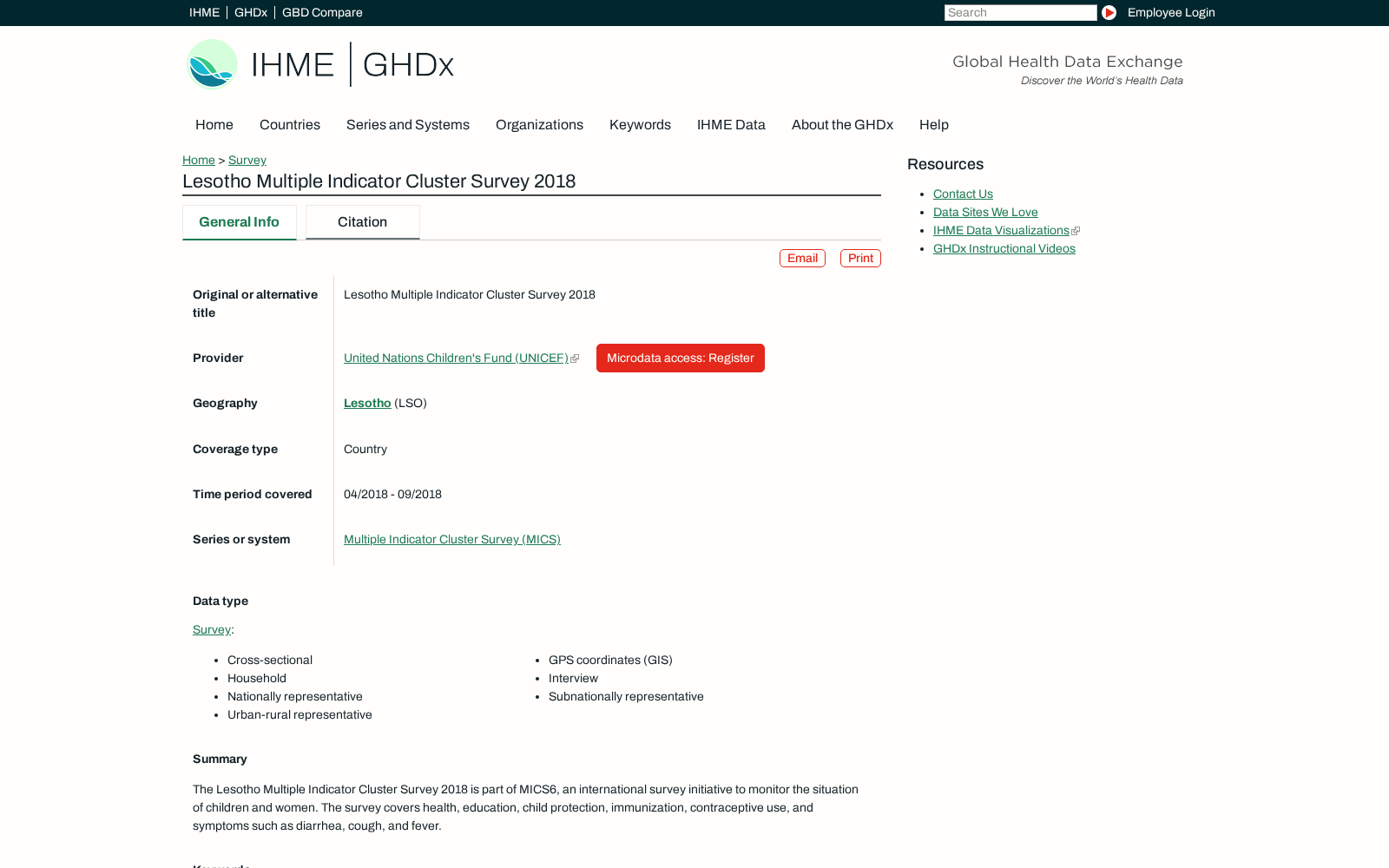Click the GHDx header logo text

(x=408, y=65)
